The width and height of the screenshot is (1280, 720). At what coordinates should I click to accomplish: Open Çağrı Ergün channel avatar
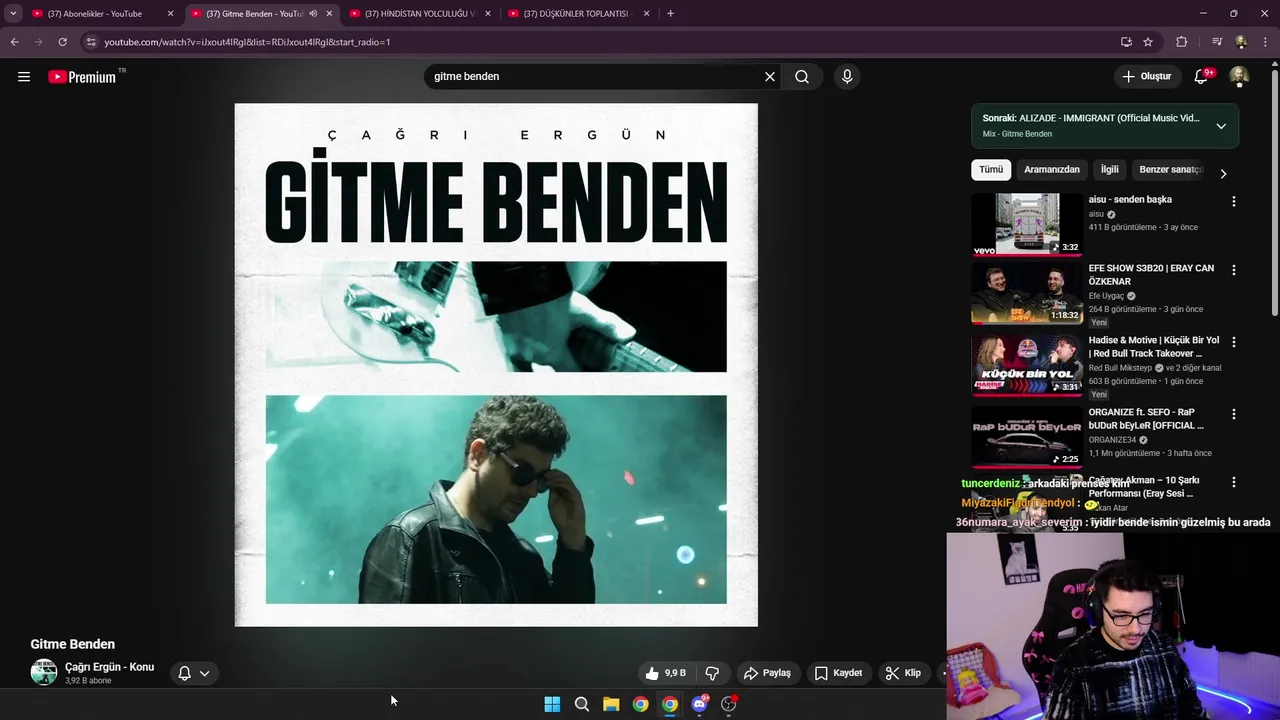tap(44, 672)
